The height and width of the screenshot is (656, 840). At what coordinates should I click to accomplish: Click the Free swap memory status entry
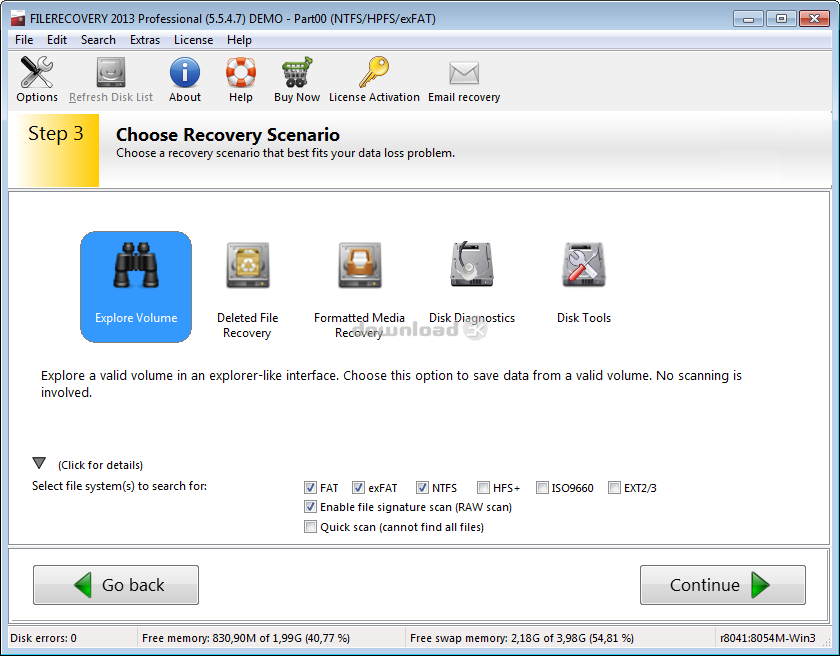pyautogui.click(x=522, y=638)
